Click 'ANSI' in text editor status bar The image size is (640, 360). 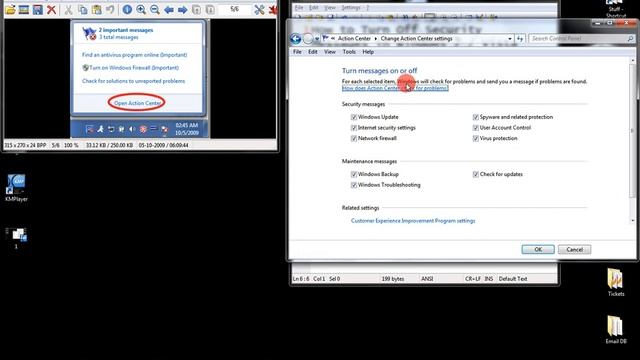[x=427, y=279]
